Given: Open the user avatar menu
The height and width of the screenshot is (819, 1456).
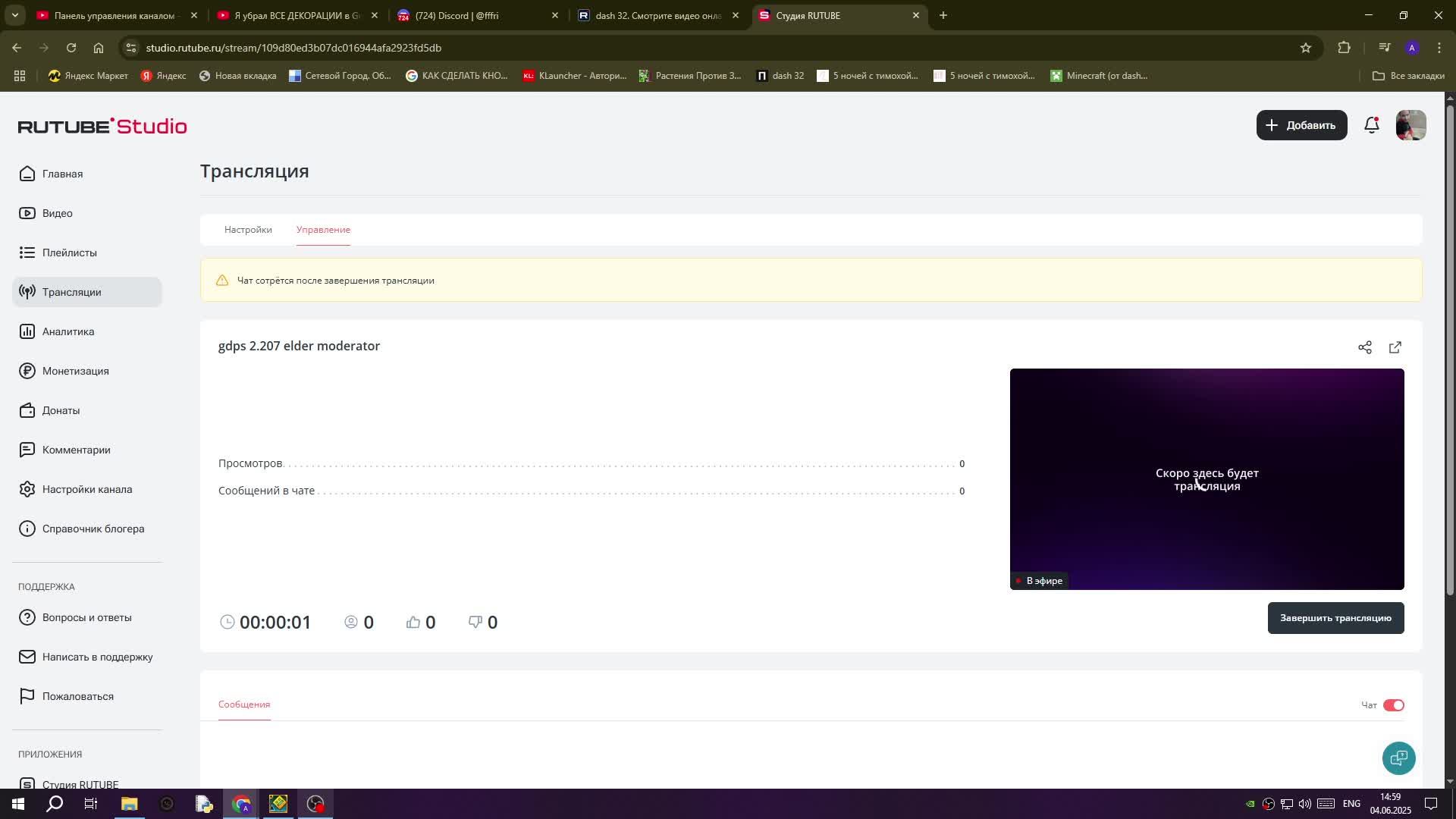Looking at the screenshot, I should pos(1410,125).
